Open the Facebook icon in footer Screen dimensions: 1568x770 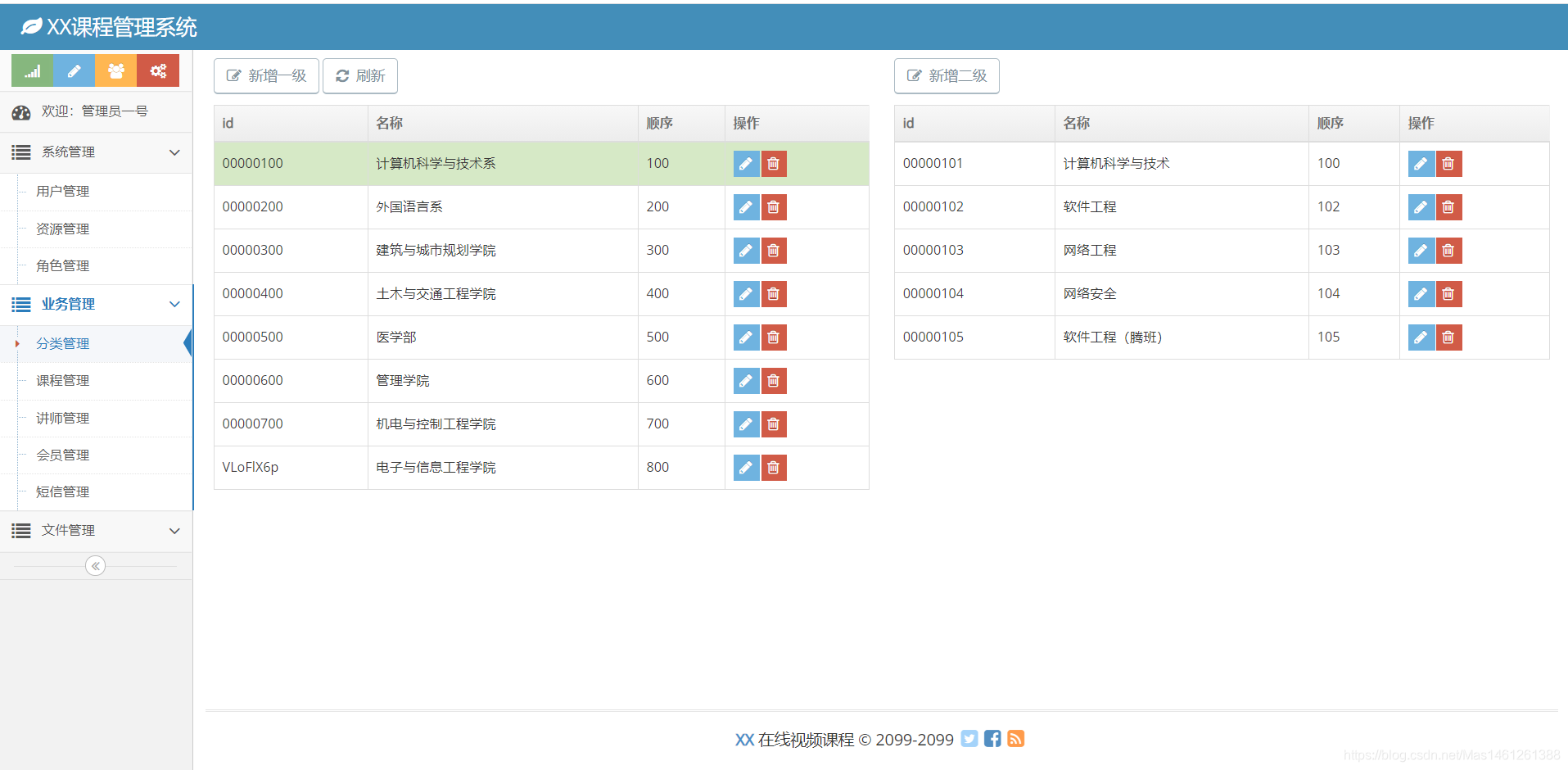[992, 739]
